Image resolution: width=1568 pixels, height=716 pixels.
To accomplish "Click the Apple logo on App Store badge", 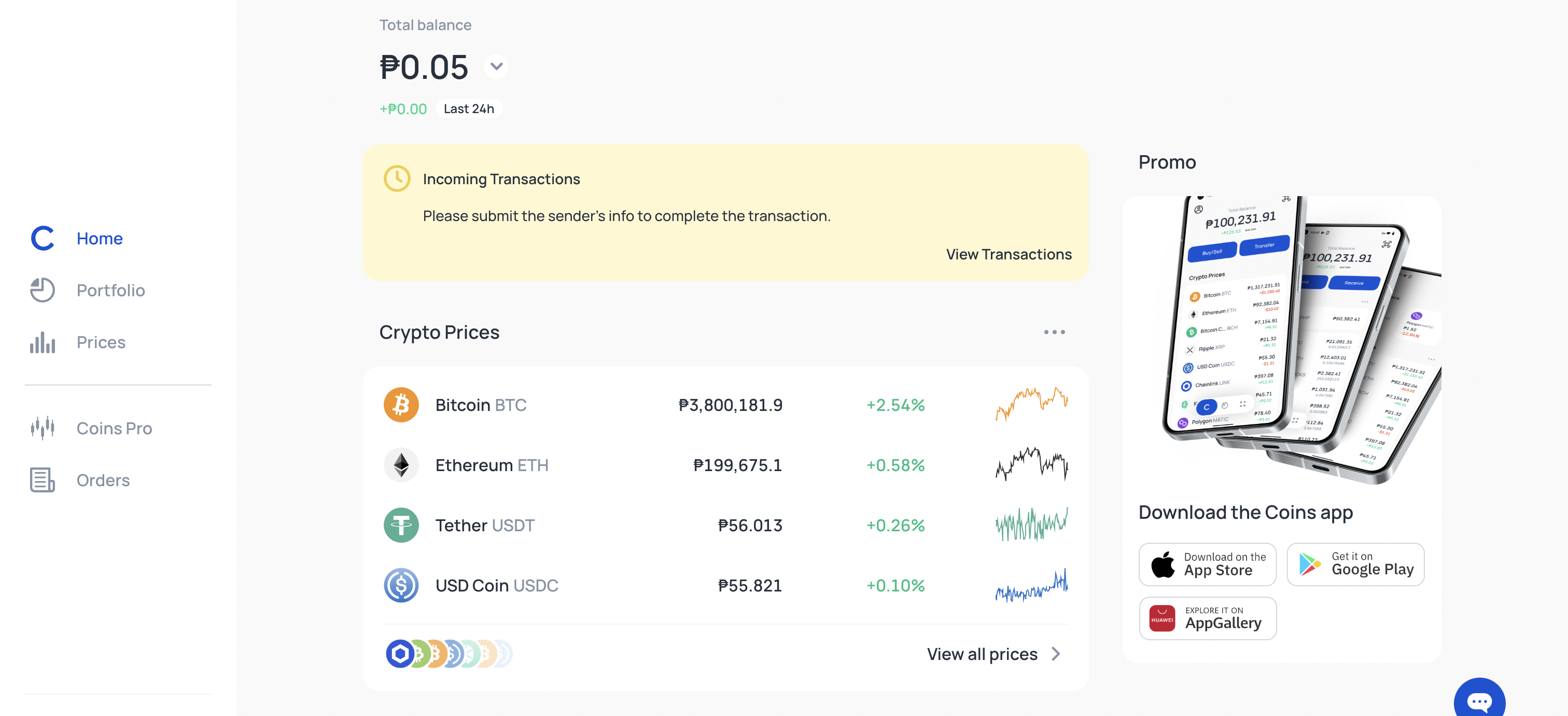I will [1163, 564].
